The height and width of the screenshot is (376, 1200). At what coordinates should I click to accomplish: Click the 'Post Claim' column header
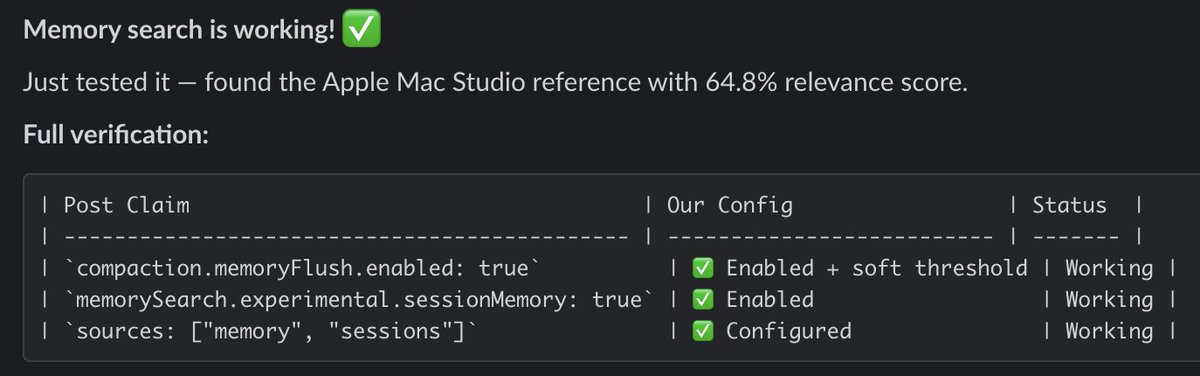point(126,205)
